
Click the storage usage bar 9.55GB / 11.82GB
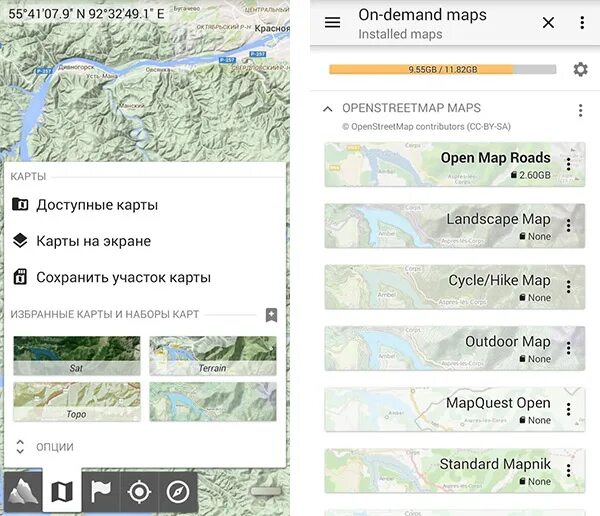(x=442, y=69)
